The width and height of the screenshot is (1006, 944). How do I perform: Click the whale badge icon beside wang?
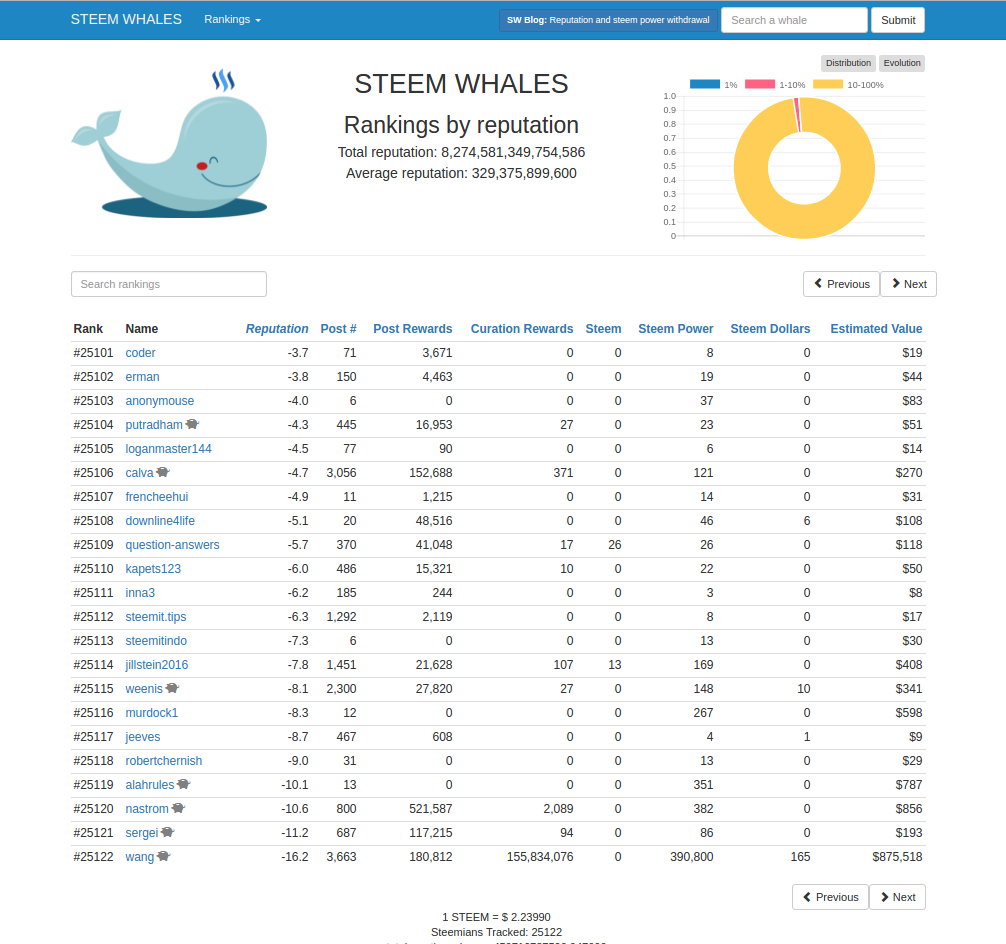coord(164,856)
